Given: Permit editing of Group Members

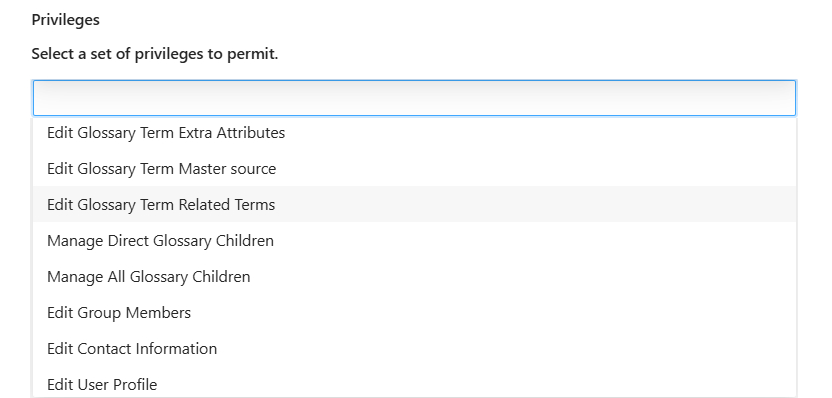Looking at the screenshot, I should click(414, 313).
